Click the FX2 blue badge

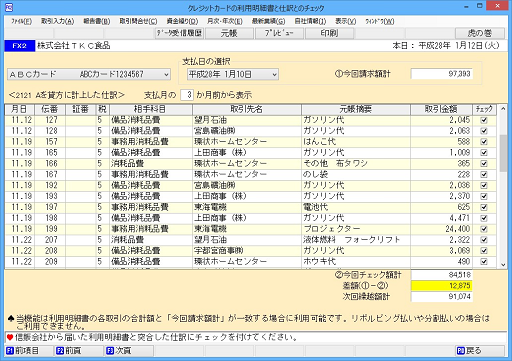tap(20, 46)
